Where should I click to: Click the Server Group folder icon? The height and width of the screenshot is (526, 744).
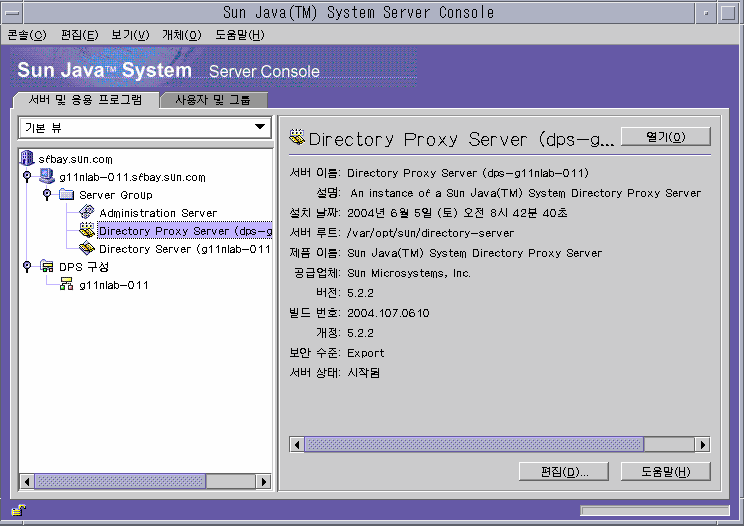(66, 194)
